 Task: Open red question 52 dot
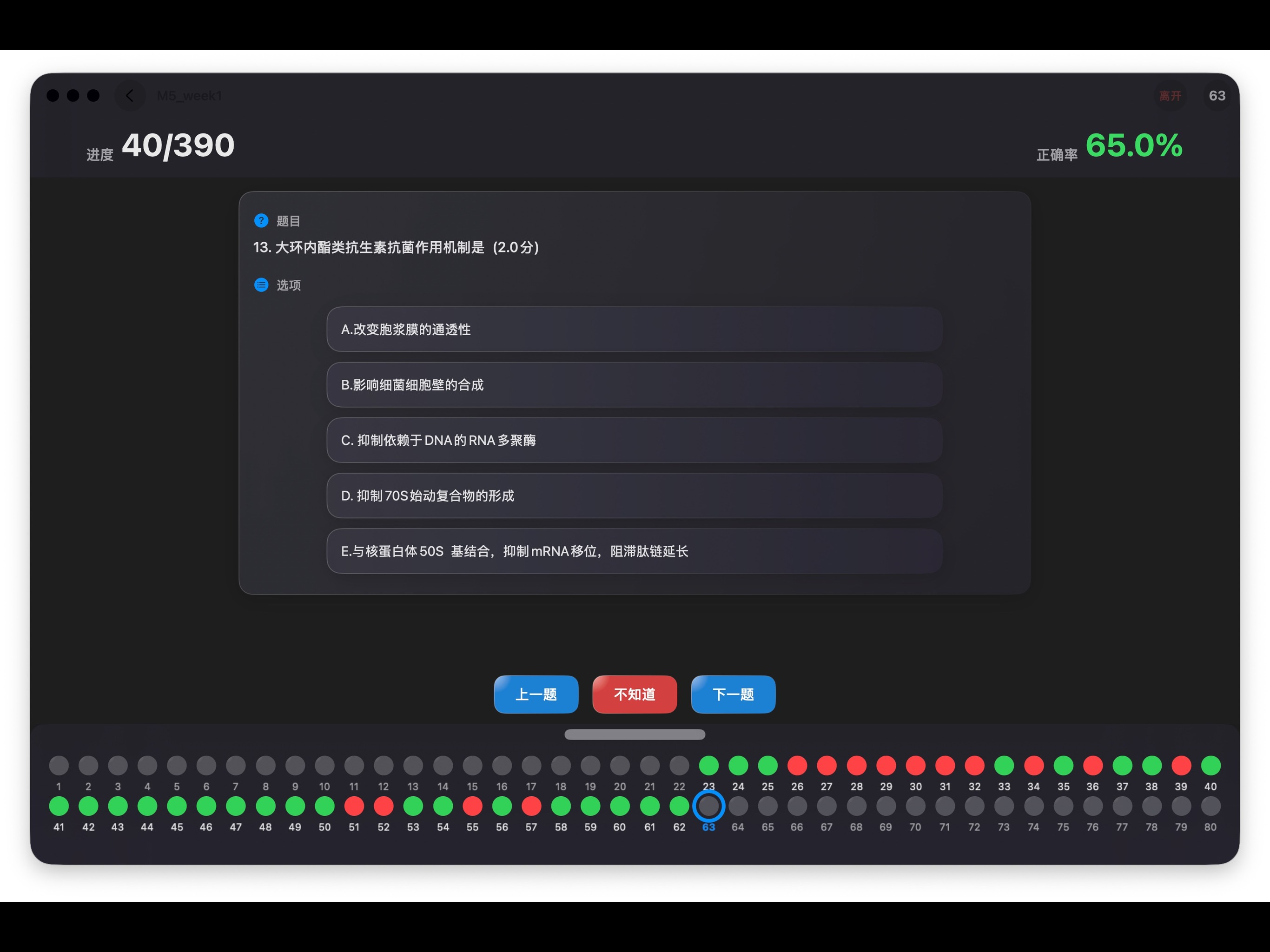click(384, 806)
